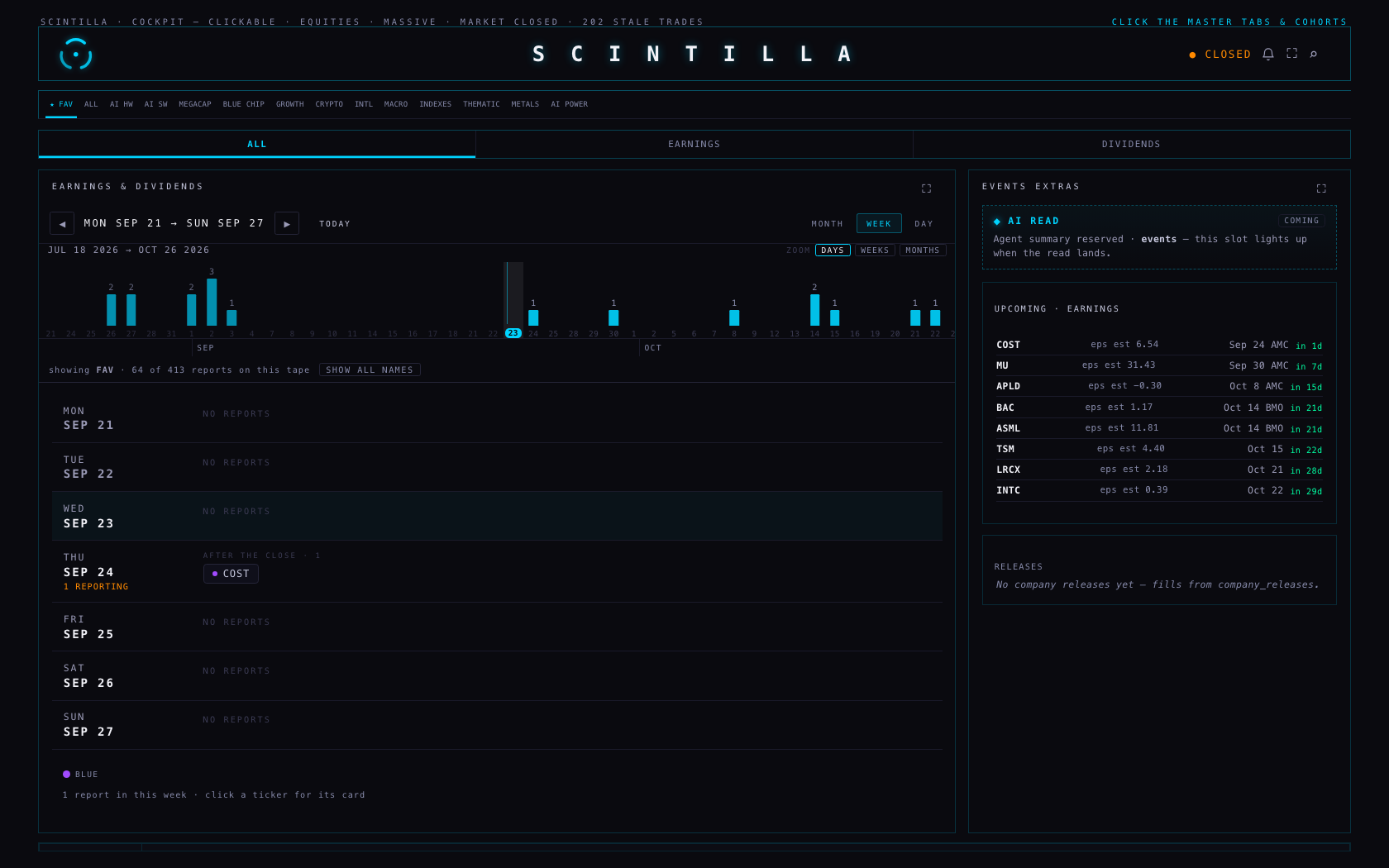Toggle fullscreen icon in the header

[1291, 54]
